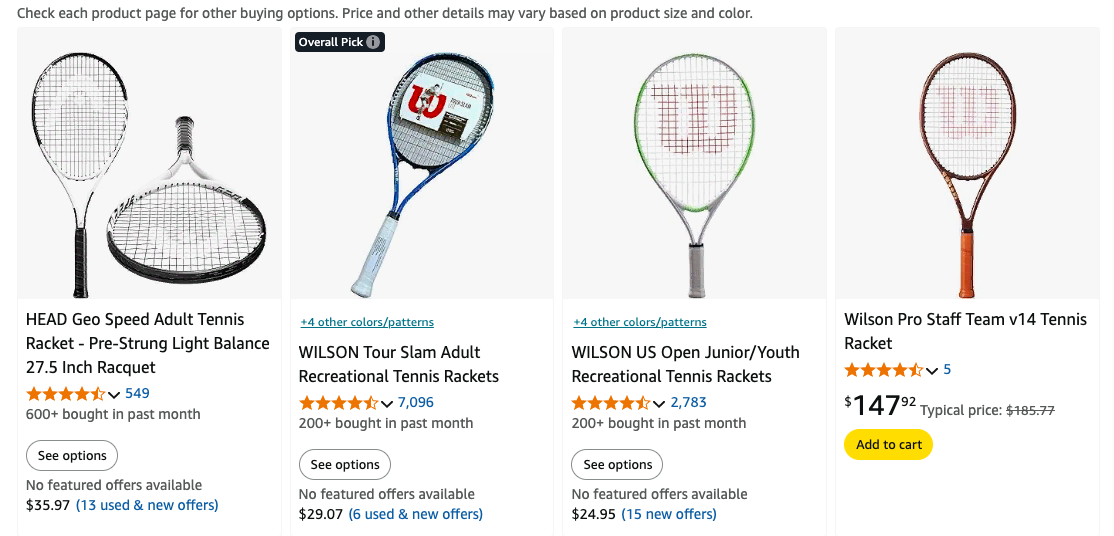Click Wilson Pro Staff Team star rating
1114x536 pixels.
(883, 370)
